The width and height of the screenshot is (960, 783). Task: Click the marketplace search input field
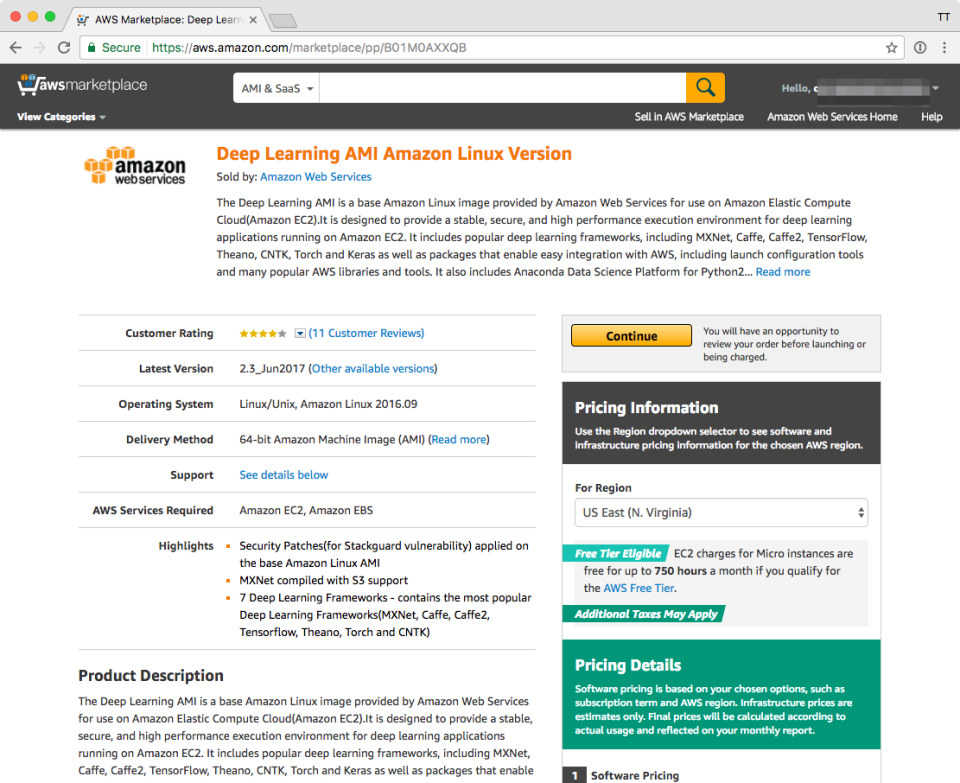[500, 87]
